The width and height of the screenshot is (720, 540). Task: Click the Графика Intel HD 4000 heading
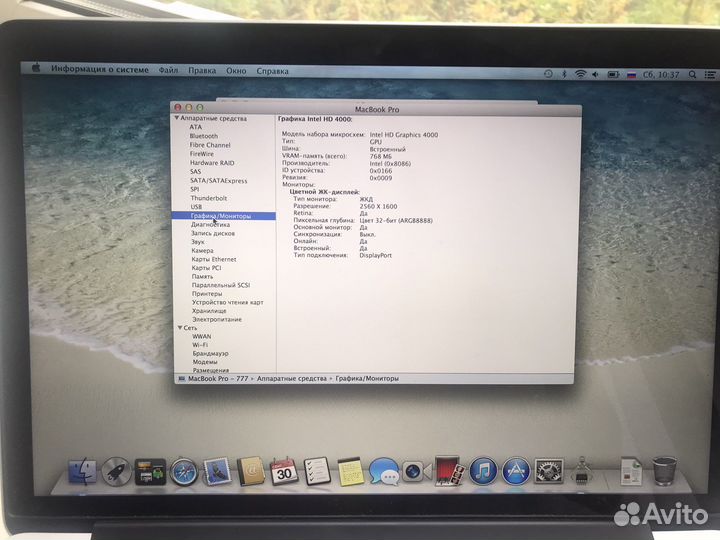315,119
